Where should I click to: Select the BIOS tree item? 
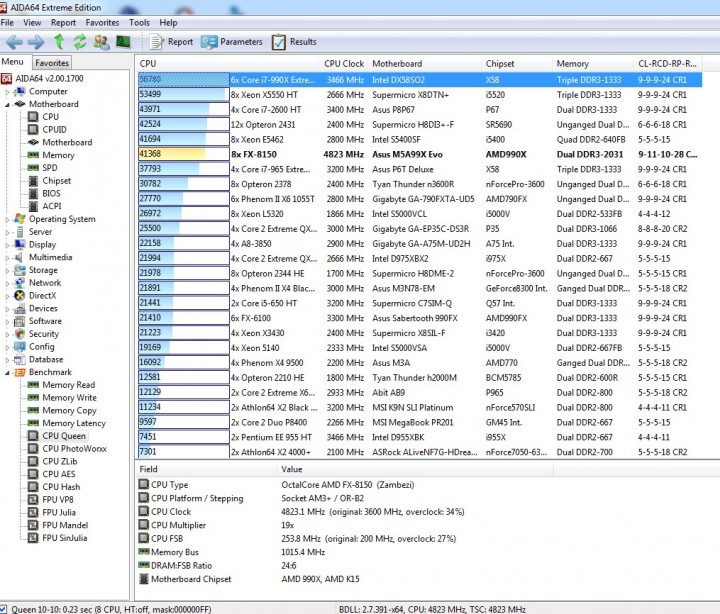pos(51,193)
